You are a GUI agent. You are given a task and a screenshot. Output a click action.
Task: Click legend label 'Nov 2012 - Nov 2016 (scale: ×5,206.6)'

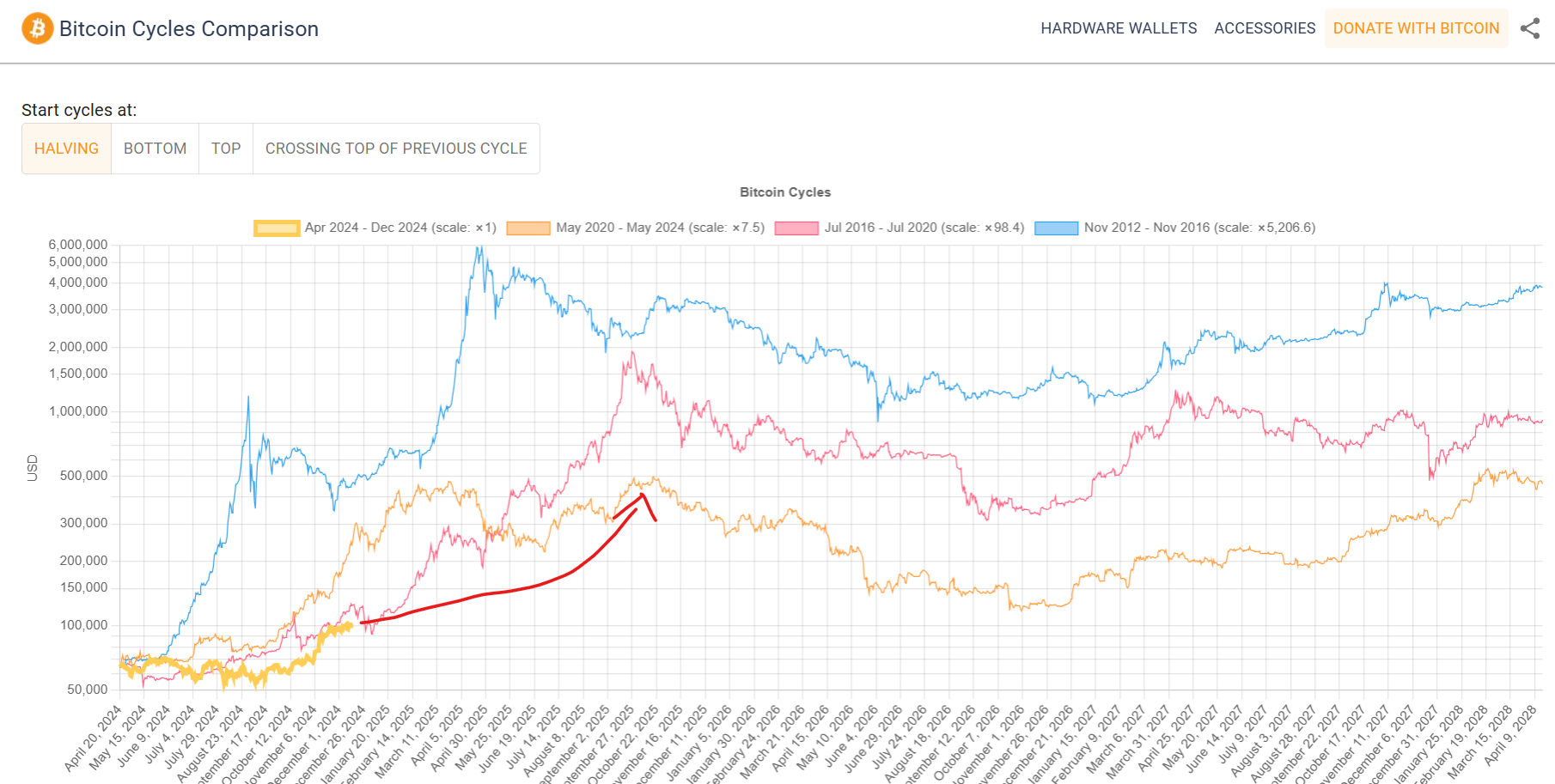coord(1199,228)
